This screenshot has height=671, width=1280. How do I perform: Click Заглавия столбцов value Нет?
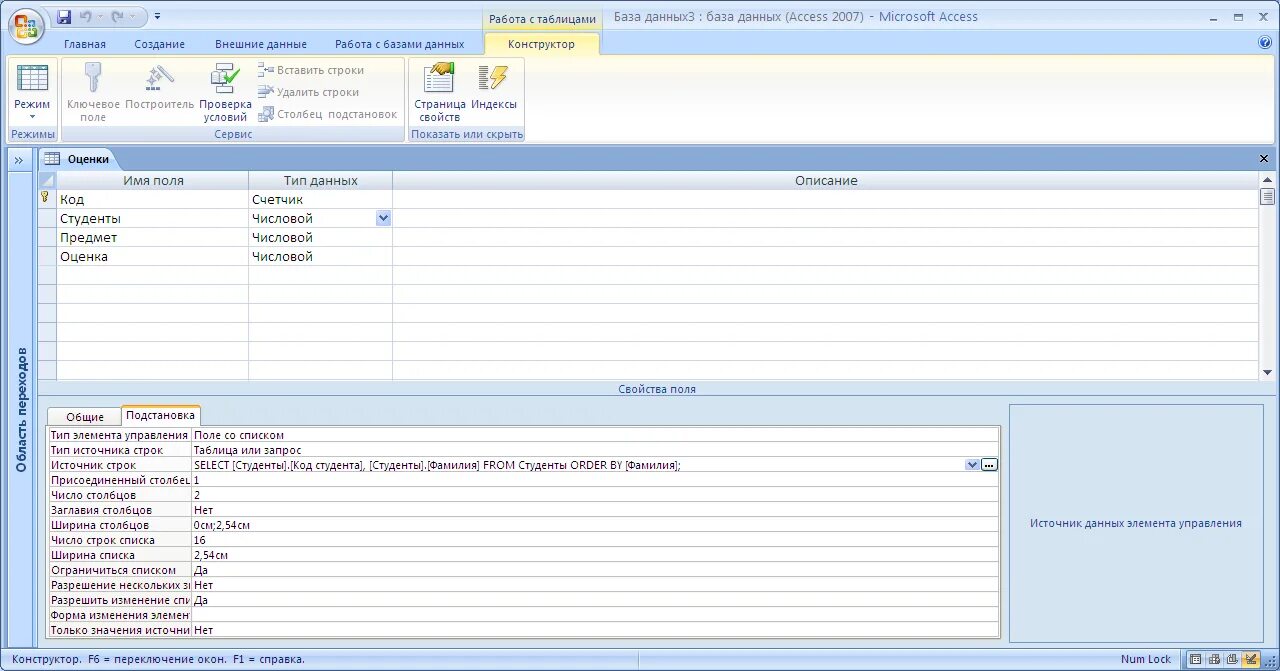(x=595, y=510)
